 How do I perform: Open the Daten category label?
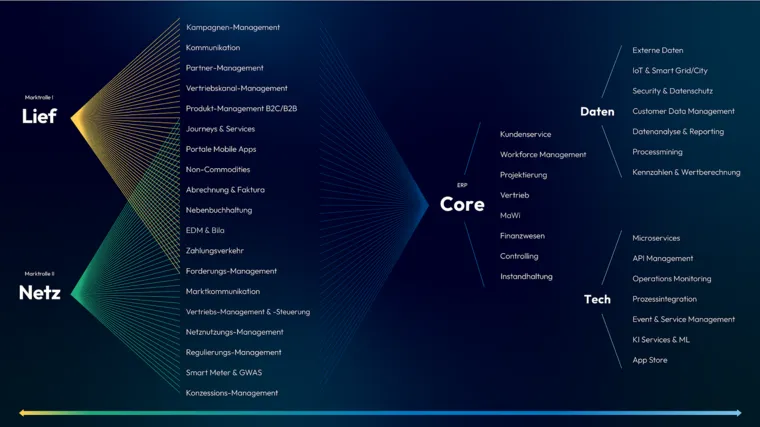coord(597,111)
